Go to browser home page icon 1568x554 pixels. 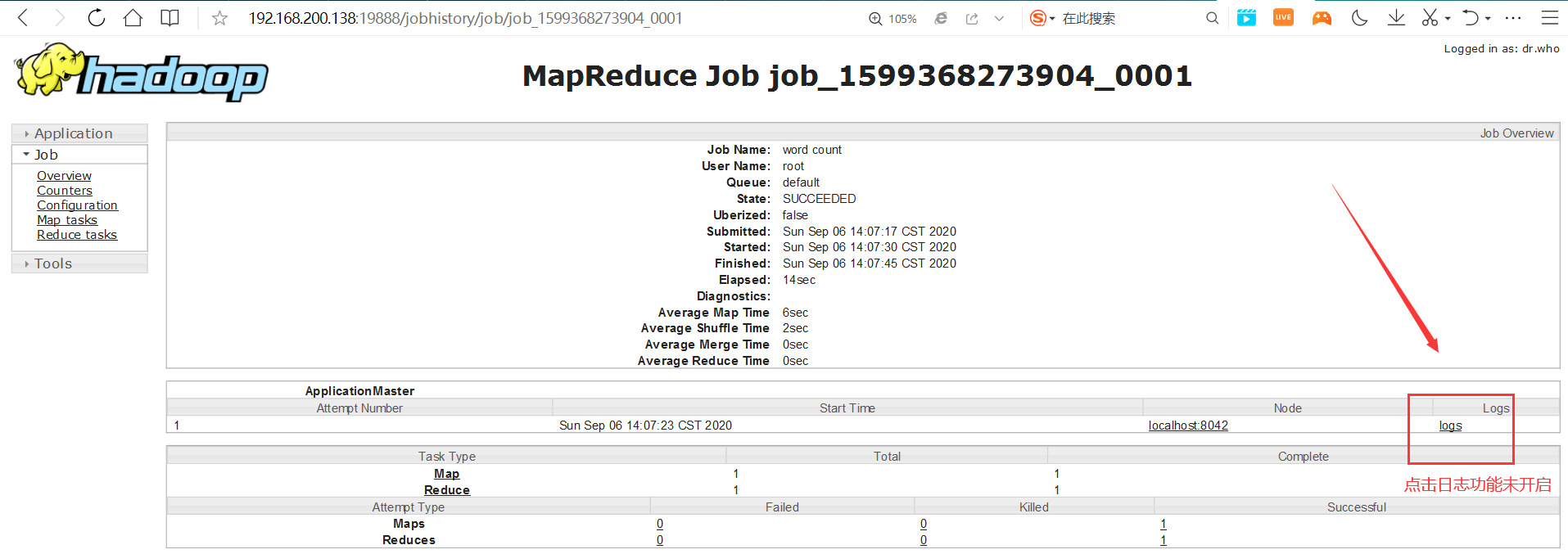133,18
